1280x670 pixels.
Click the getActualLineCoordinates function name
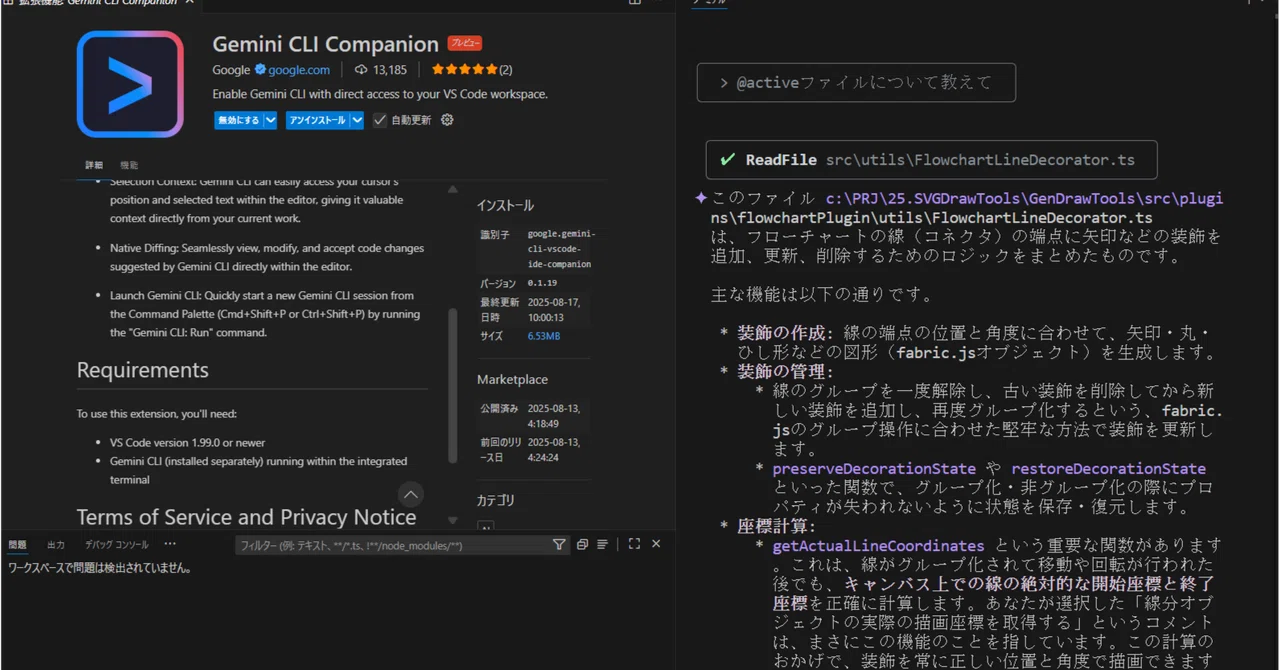[878, 545]
